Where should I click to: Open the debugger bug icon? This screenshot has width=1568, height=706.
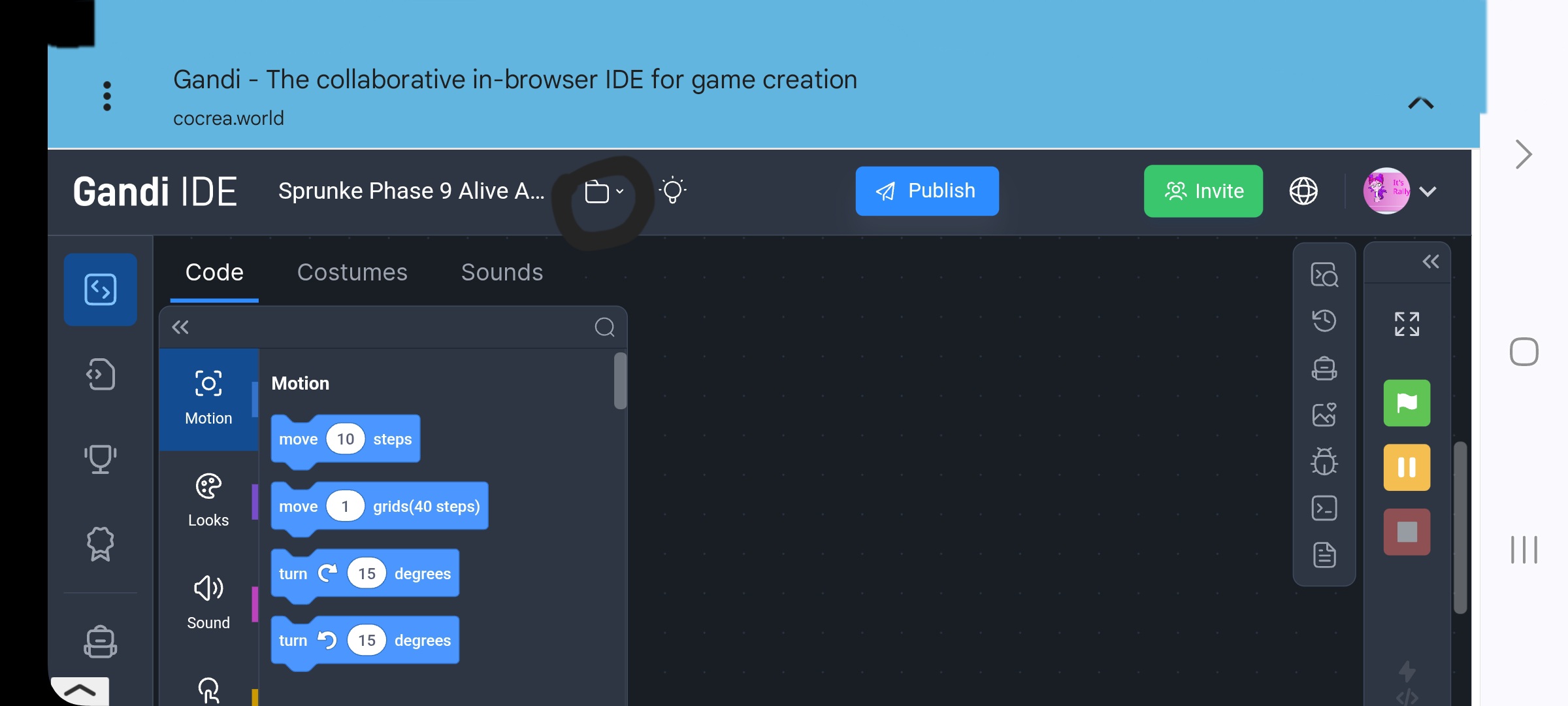click(1324, 462)
